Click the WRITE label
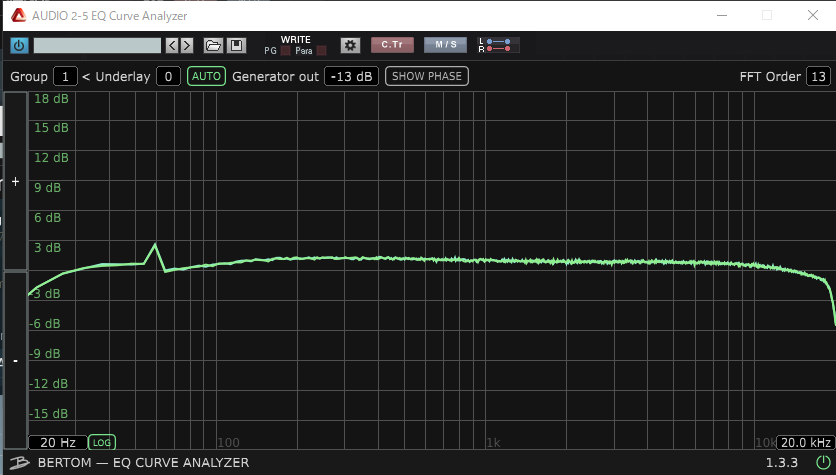The width and height of the screenshot is (836, 475). [295, 39]
